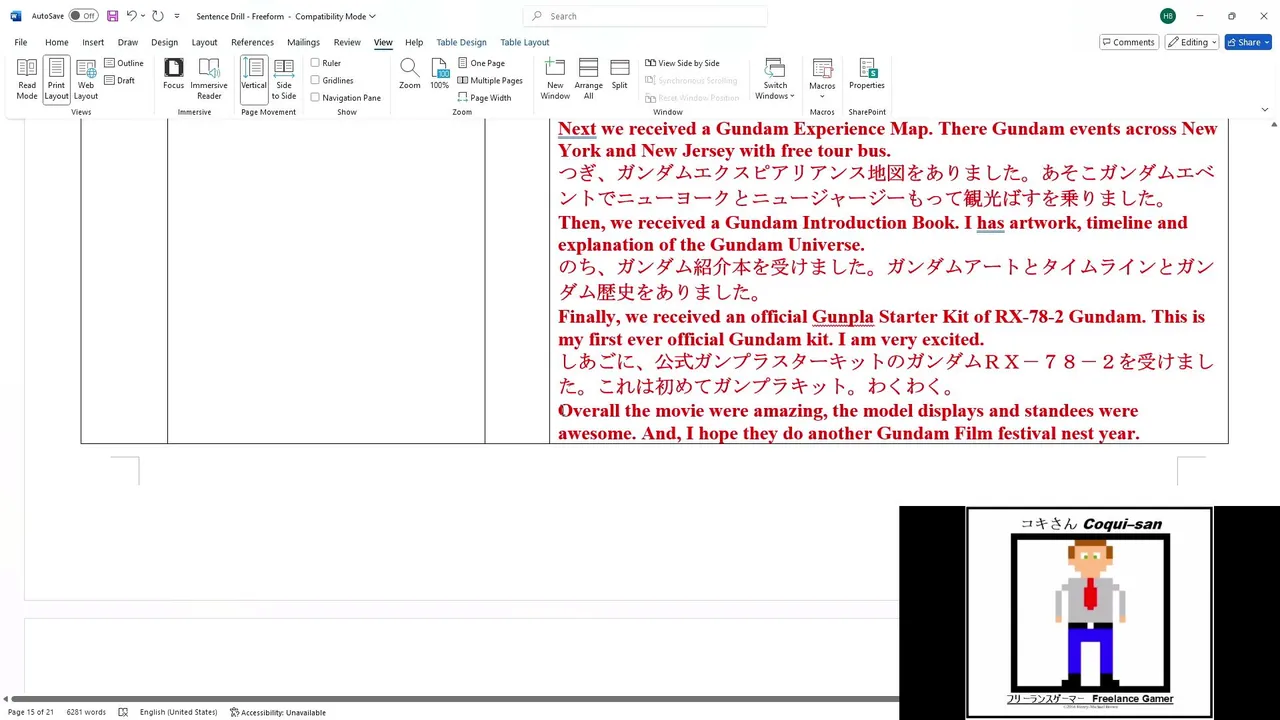Image resolution: width=1280 pixels, height=720 pixels.
Task: Enable the Ruler checkbox
Action: point(315,63)
